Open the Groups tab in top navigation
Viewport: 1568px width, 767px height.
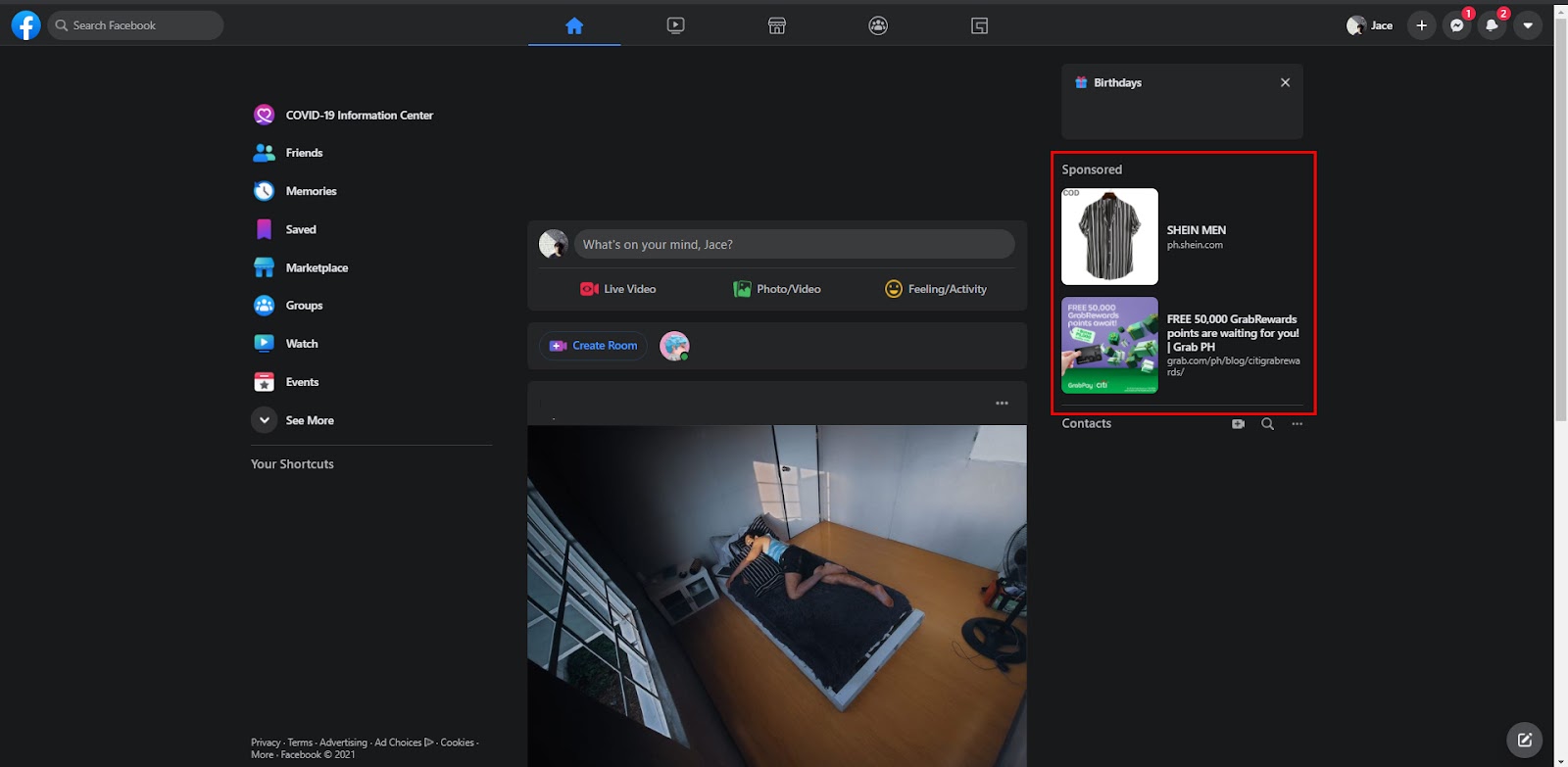pyautogui.click(x=878, y=25)
